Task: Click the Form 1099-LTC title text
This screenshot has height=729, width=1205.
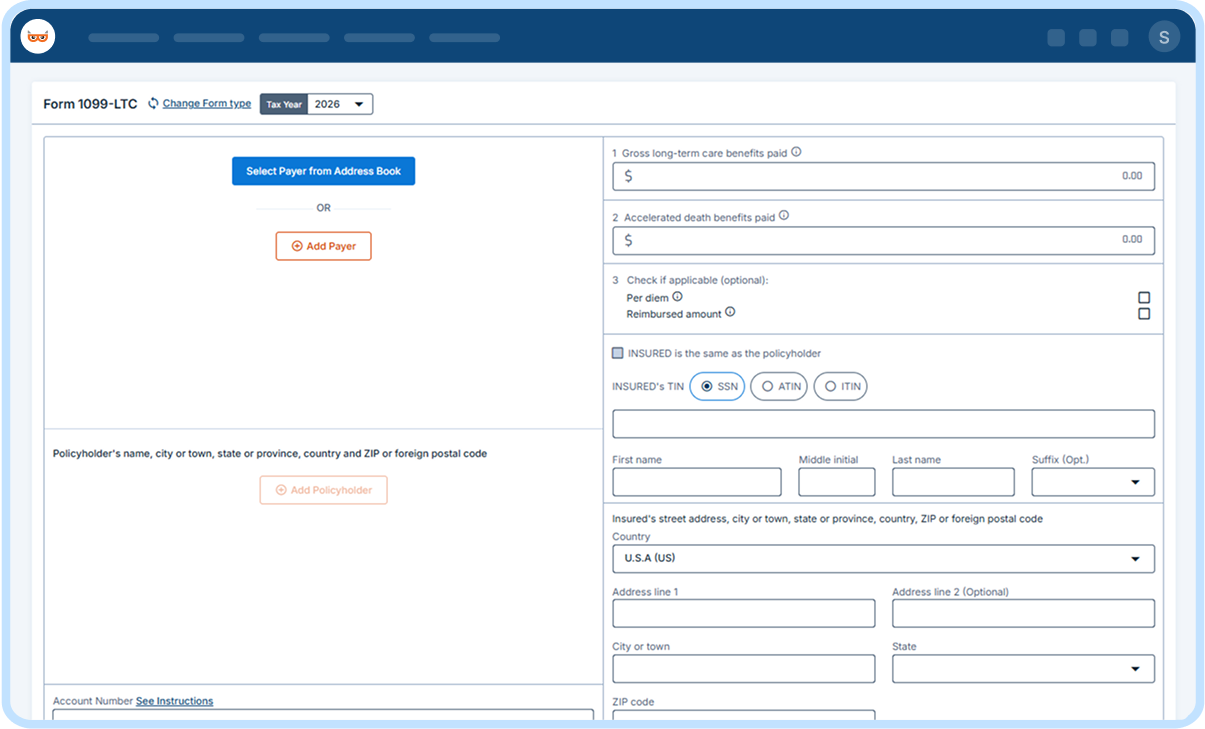Action: click(90, 104)
